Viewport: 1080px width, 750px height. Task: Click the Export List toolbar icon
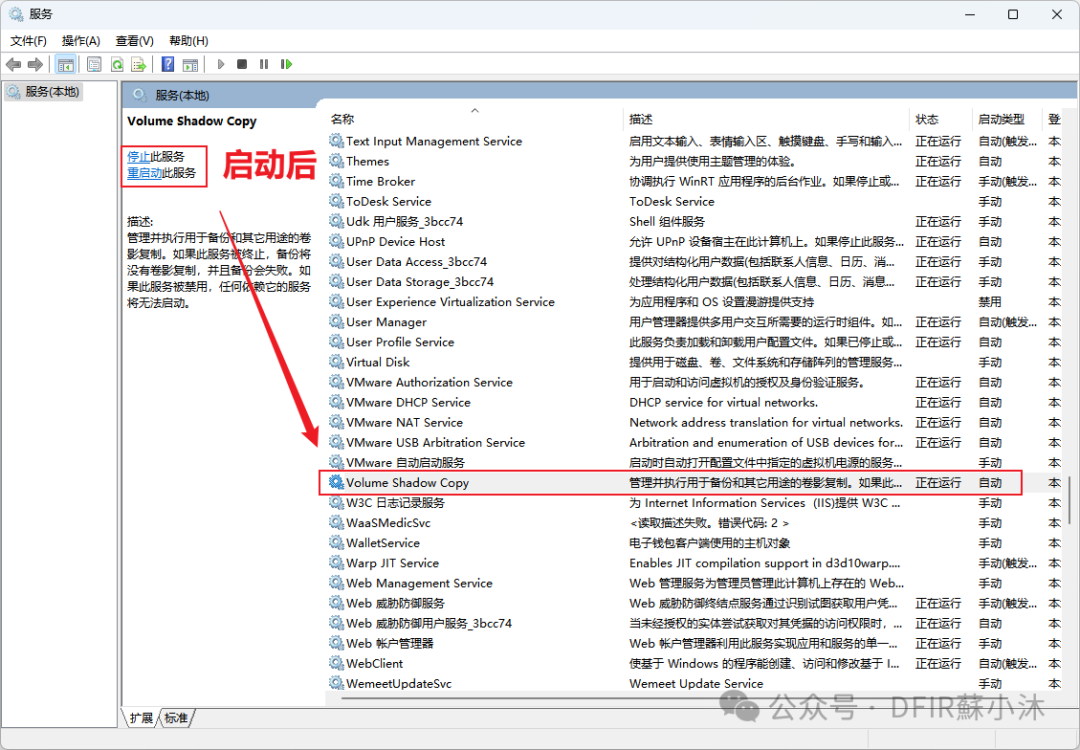tap(139, 65)
